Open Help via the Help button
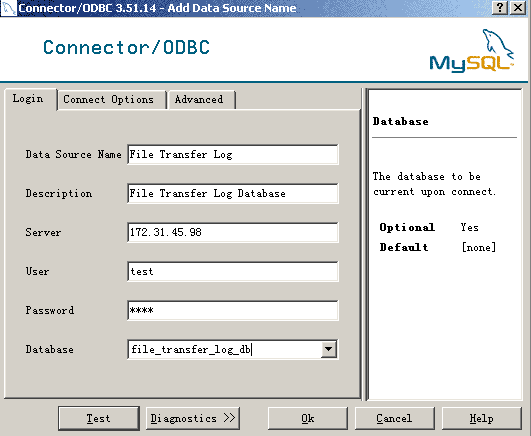 point(482,418)
